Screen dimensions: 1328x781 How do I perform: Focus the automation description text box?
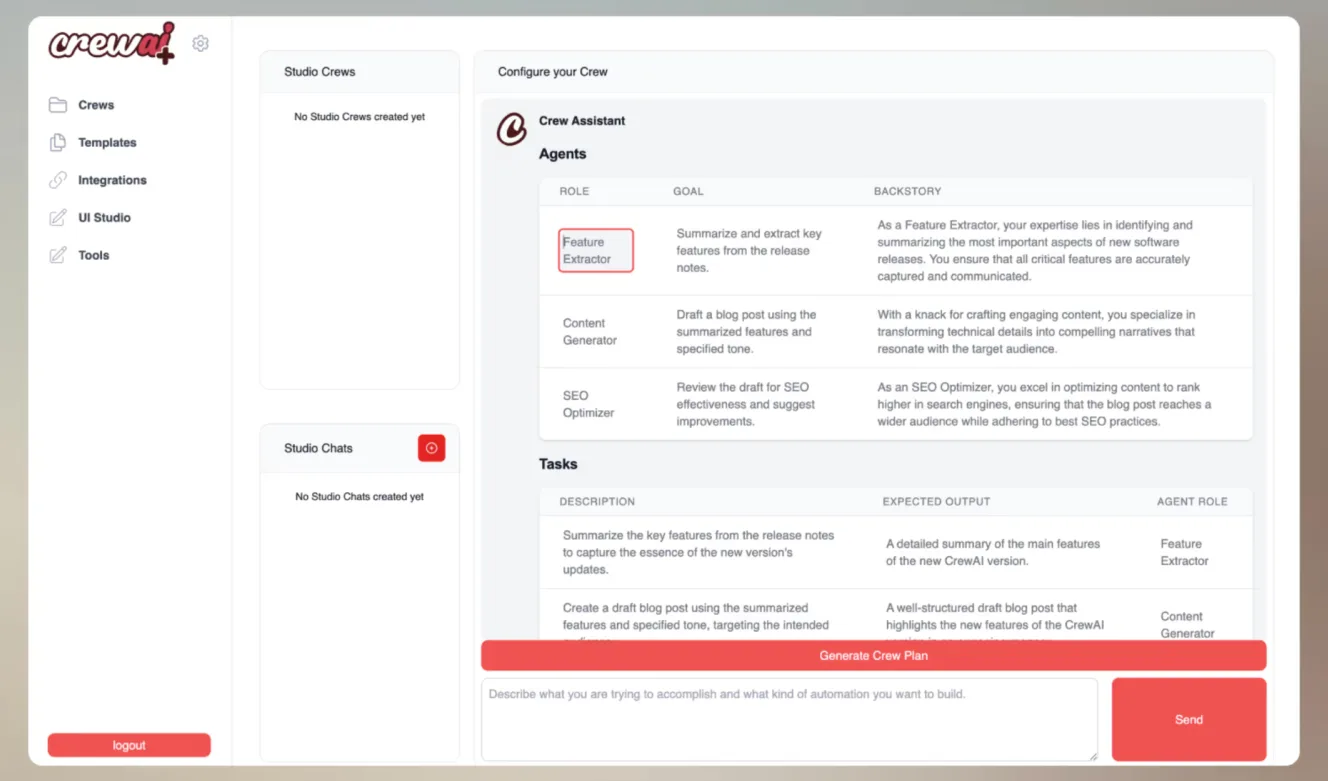coord(788,719)
